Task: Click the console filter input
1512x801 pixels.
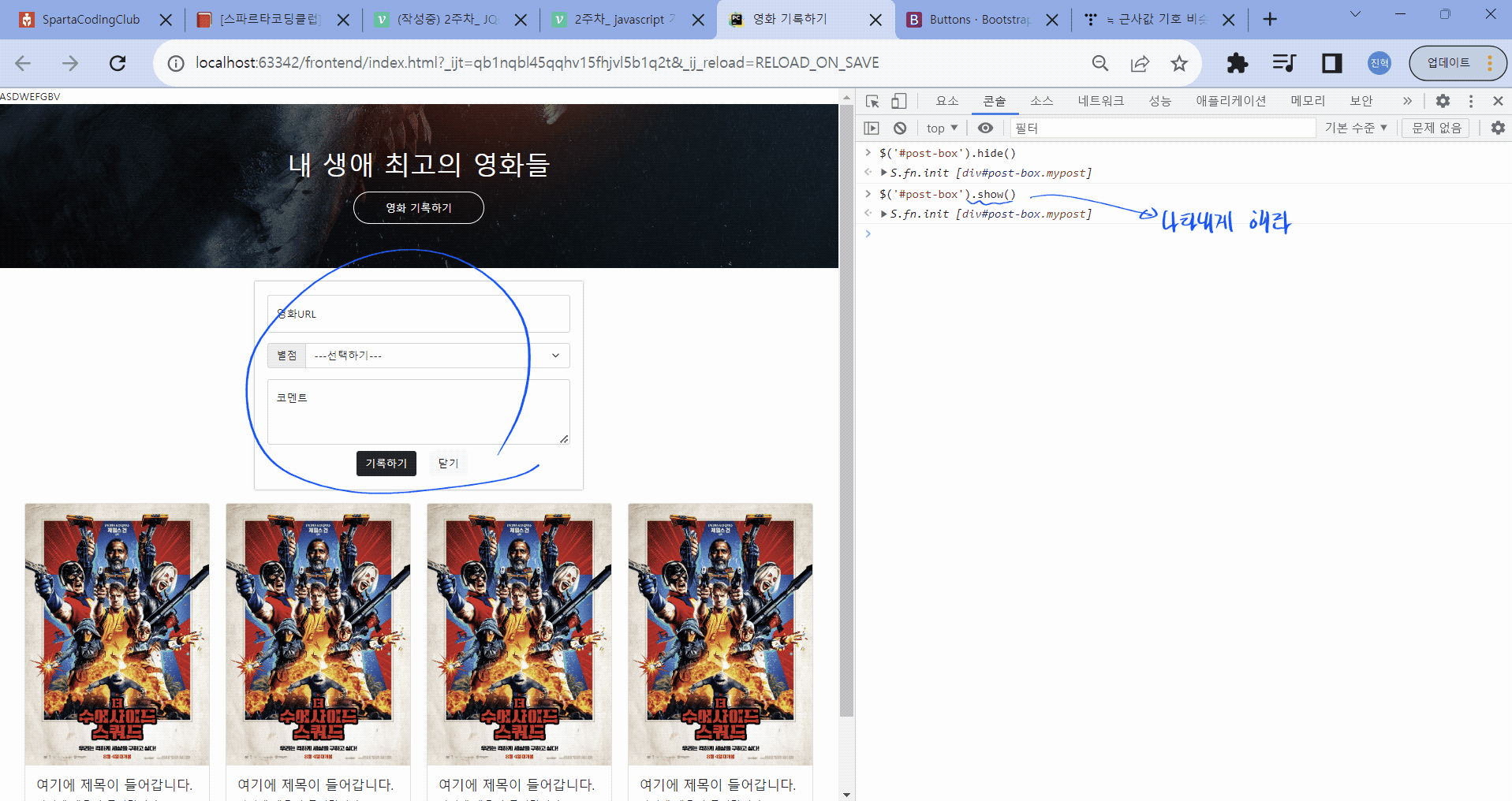Action: (1163, 128)
